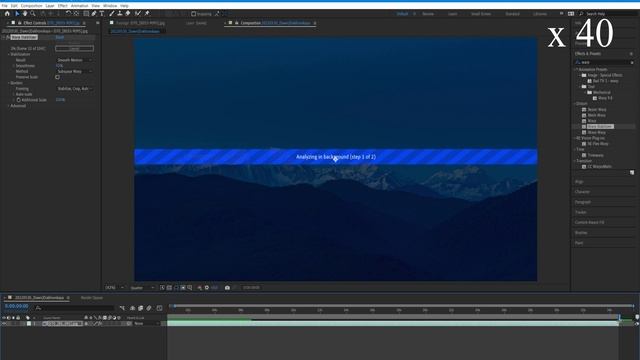Open the Framing Stabilize, Crop dropdown

point(74,88)
